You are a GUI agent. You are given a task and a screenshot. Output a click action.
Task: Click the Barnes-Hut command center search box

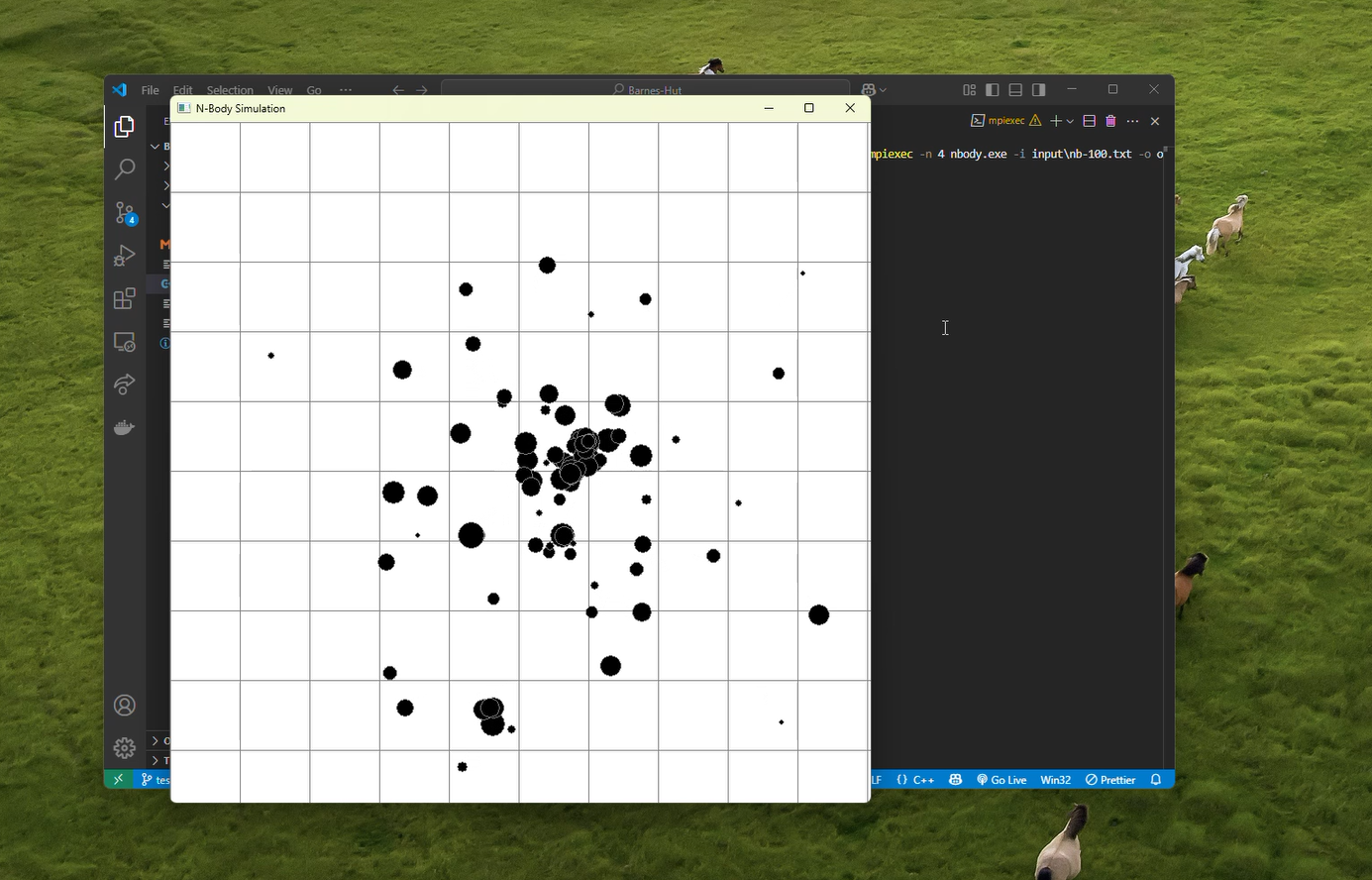[x=645, y=89]
